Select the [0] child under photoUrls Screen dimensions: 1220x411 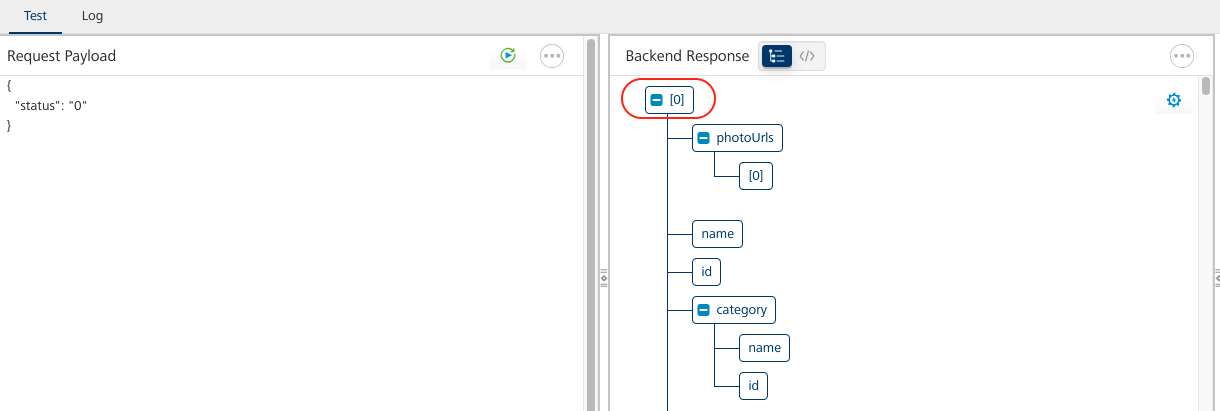click(x=756, y=175)
